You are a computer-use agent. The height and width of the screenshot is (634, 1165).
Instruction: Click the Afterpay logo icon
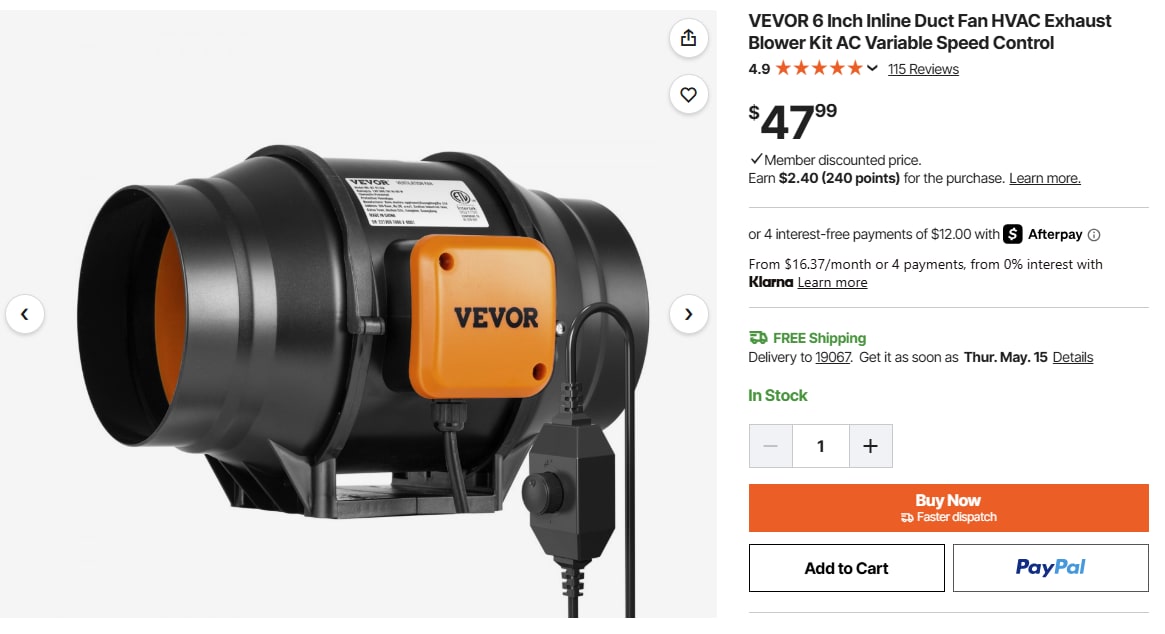(1013, 234)
